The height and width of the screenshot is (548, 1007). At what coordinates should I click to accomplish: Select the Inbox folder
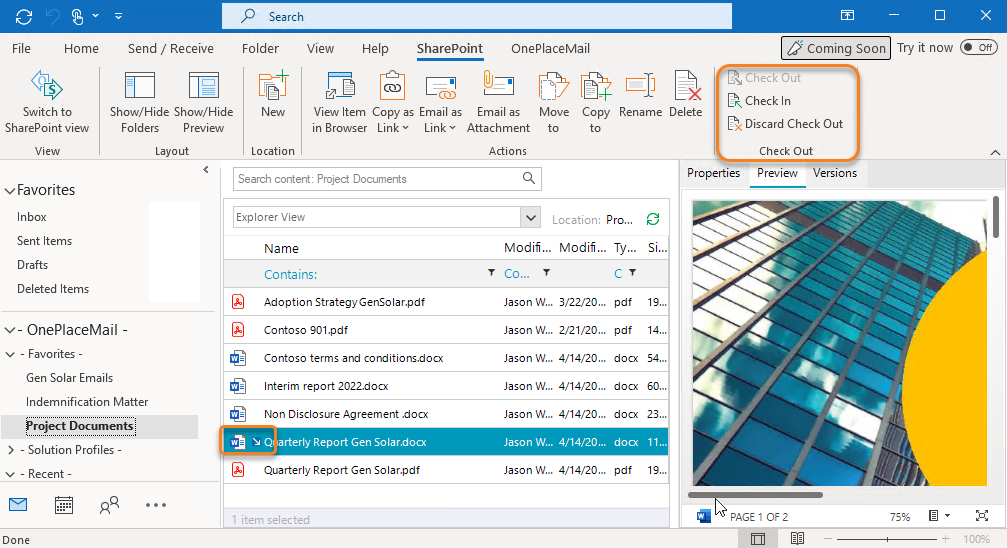[x=31, y=217]
